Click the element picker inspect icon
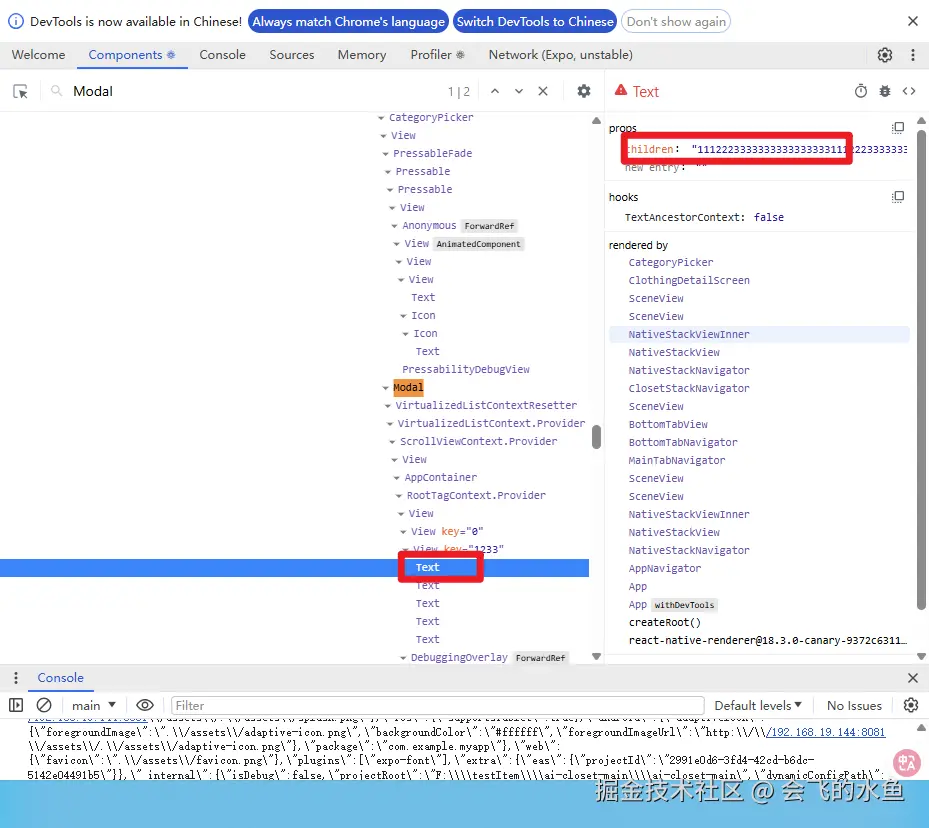Screen dimensions: 929x828 [20, 91]
